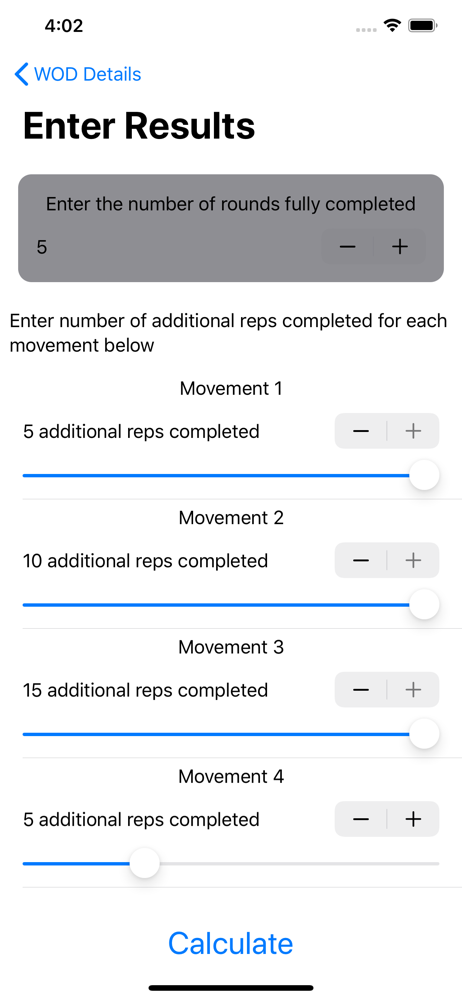Tap minus on the Movement 3 stepper
This screenshot has height=1000, width=462.
click(361, 689)
